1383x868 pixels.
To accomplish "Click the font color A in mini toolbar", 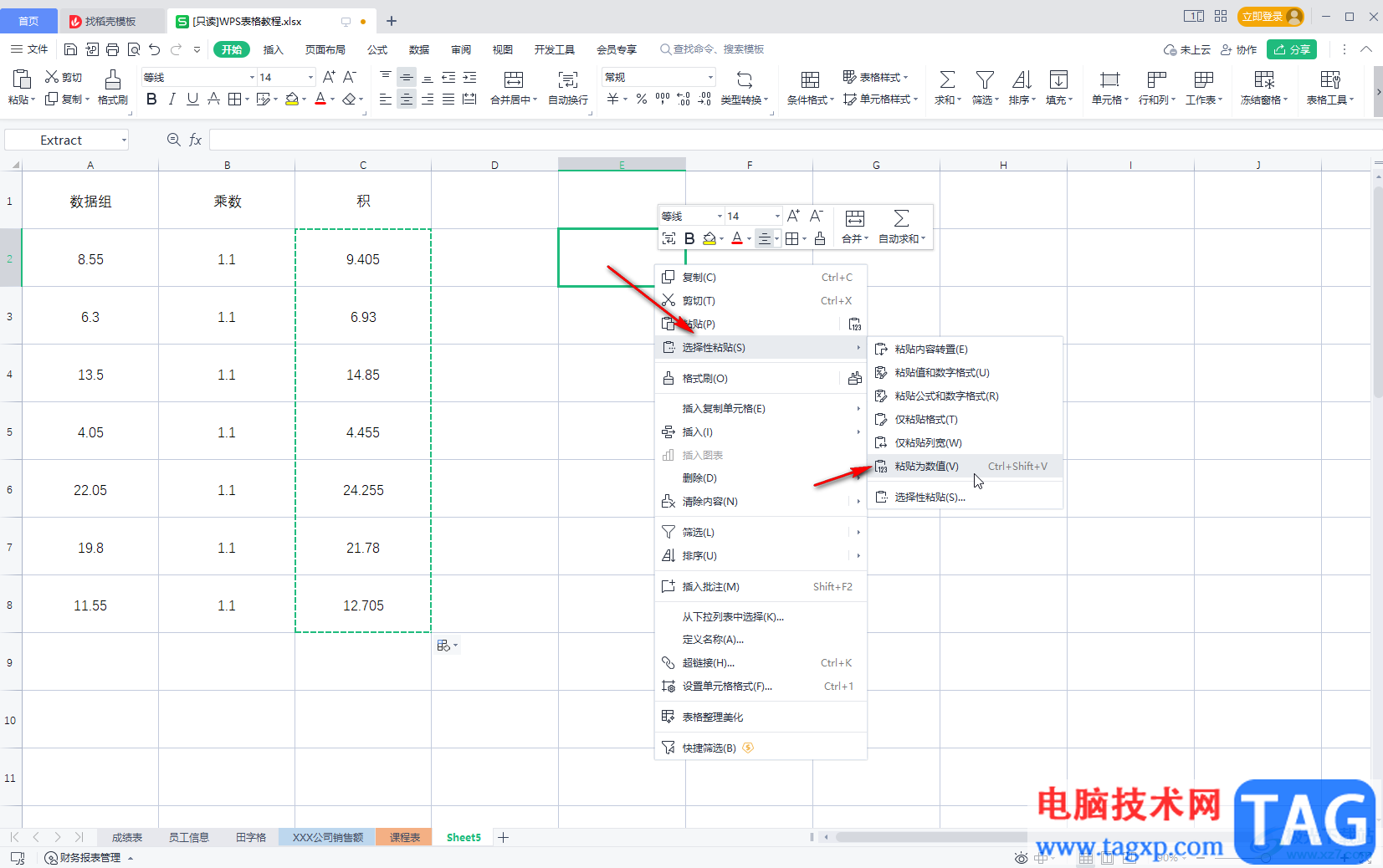I will point(737,238).
